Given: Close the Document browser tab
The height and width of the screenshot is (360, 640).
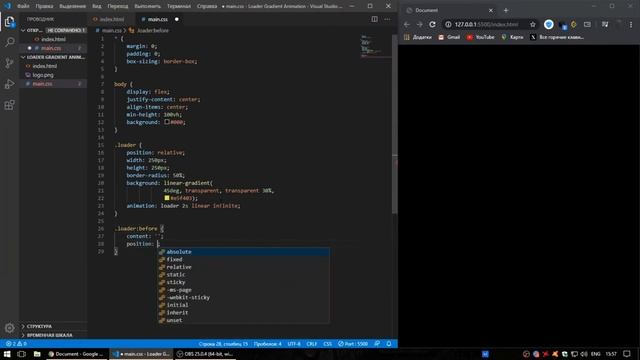Looking at the screenshot, I should click(x=491, y=10).
